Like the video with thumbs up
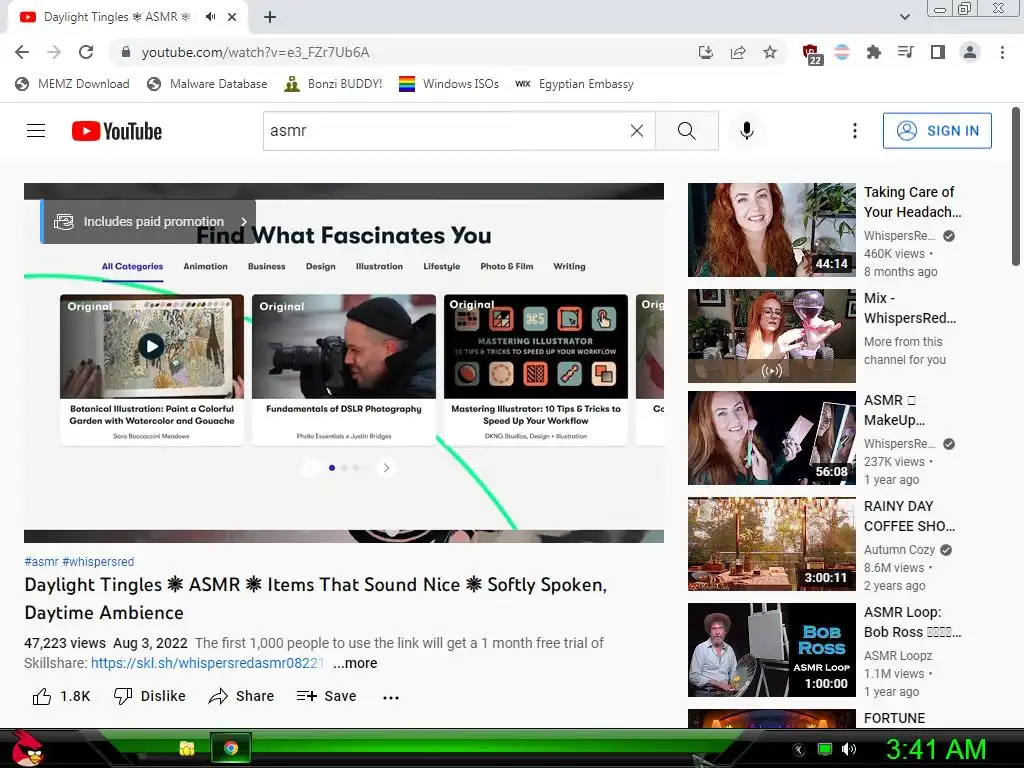This screenshot has height=768, width=1024. click(61, 696)
